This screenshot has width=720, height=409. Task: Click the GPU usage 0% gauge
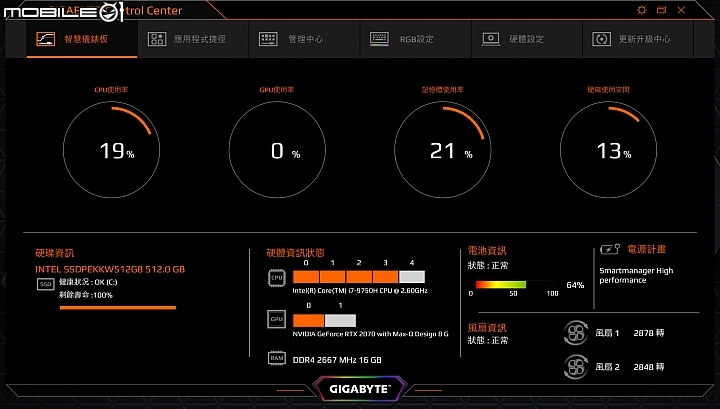[x=277, y=150]
